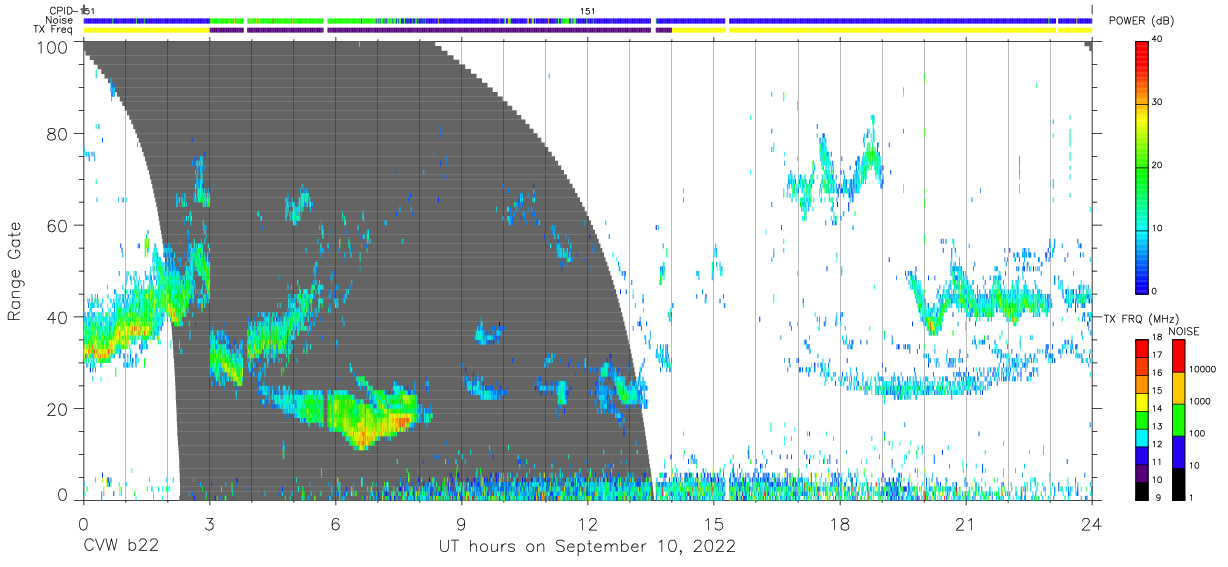The height and width of the screenshot is (567, 1228).
Task: Click the y-axis tick label "100"
Action: pos(52,47)
